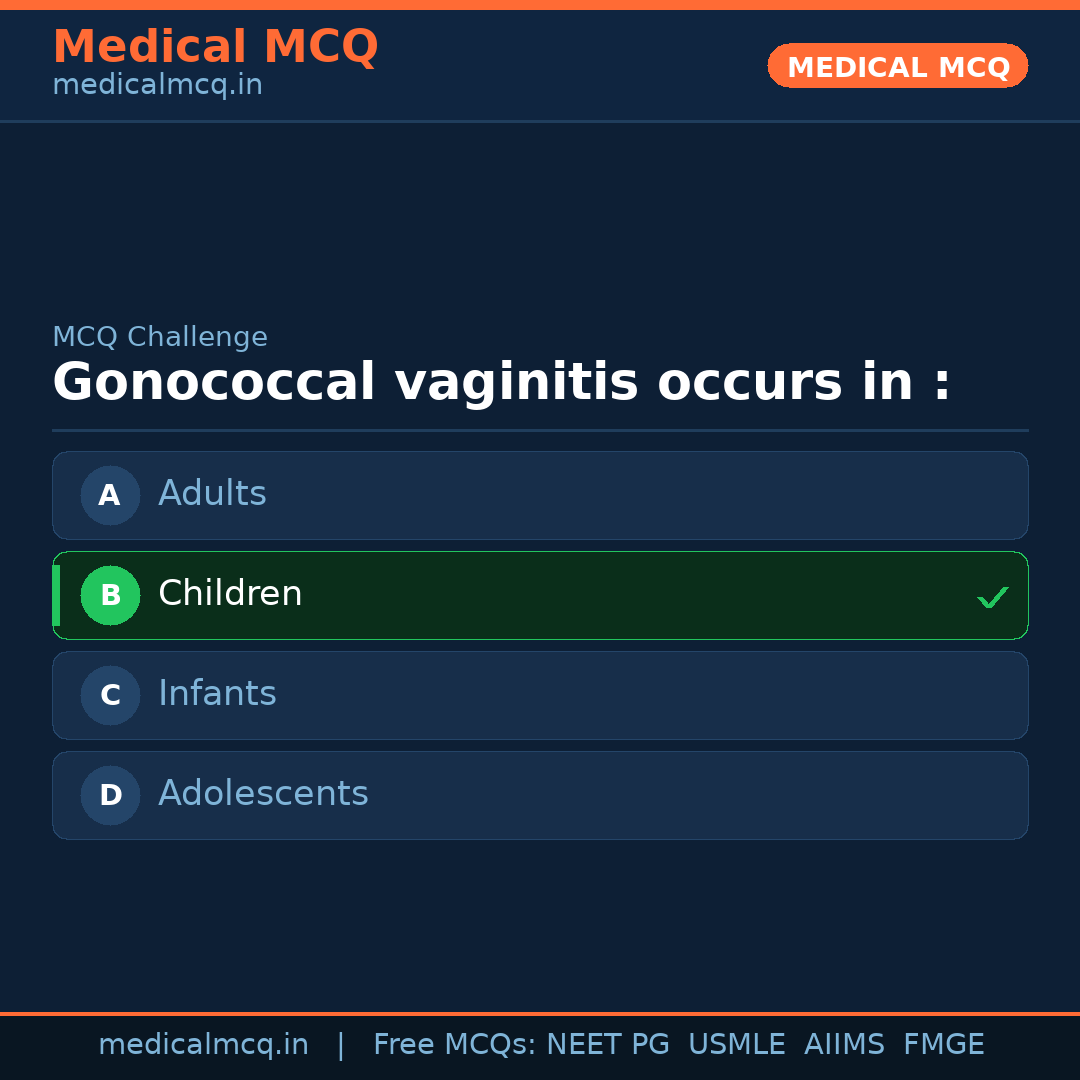This screenshot has height=1080, width=1080.
Task: Click the Medical MCQ header logo
Action: point(215,46)
